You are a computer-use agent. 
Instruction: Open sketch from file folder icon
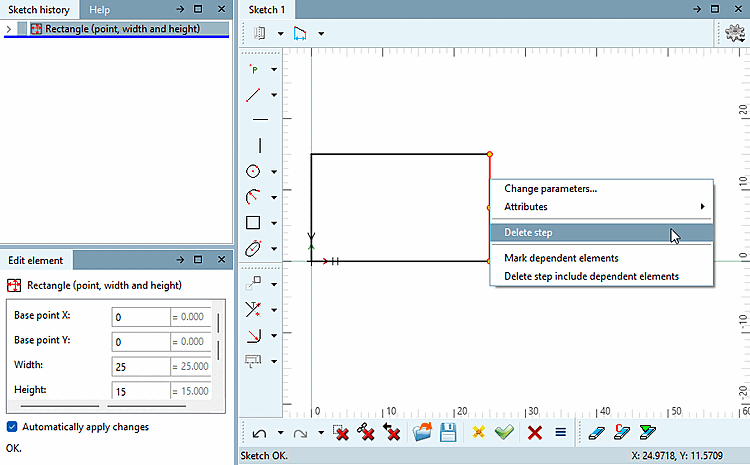pos(422,432)
